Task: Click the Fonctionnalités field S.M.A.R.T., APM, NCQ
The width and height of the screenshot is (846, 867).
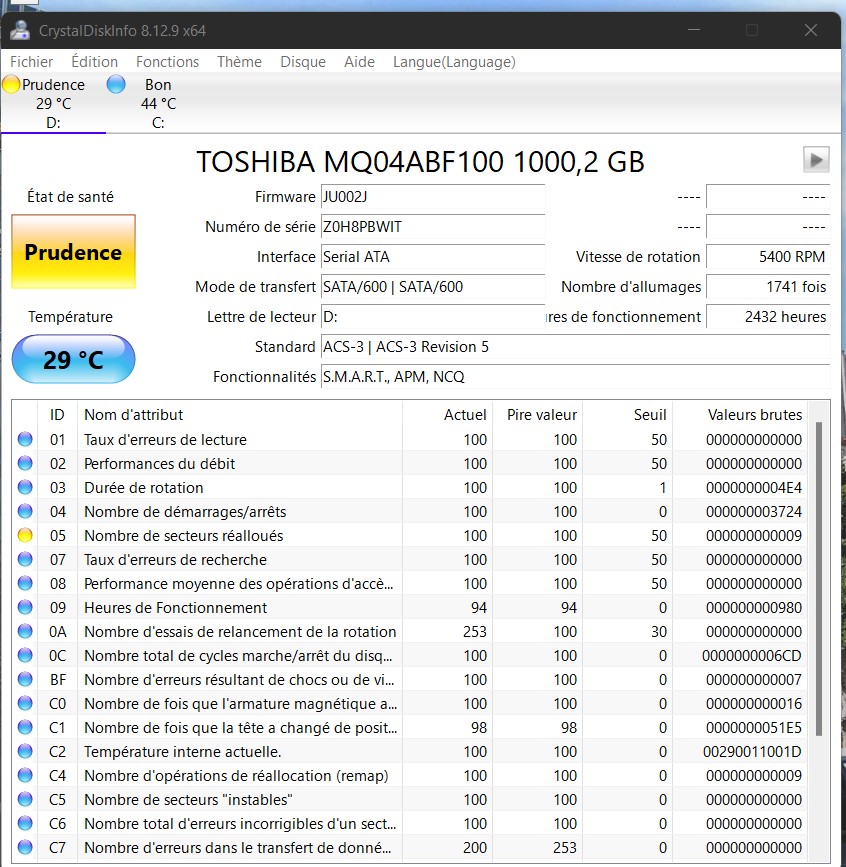Action: (576, 377)
